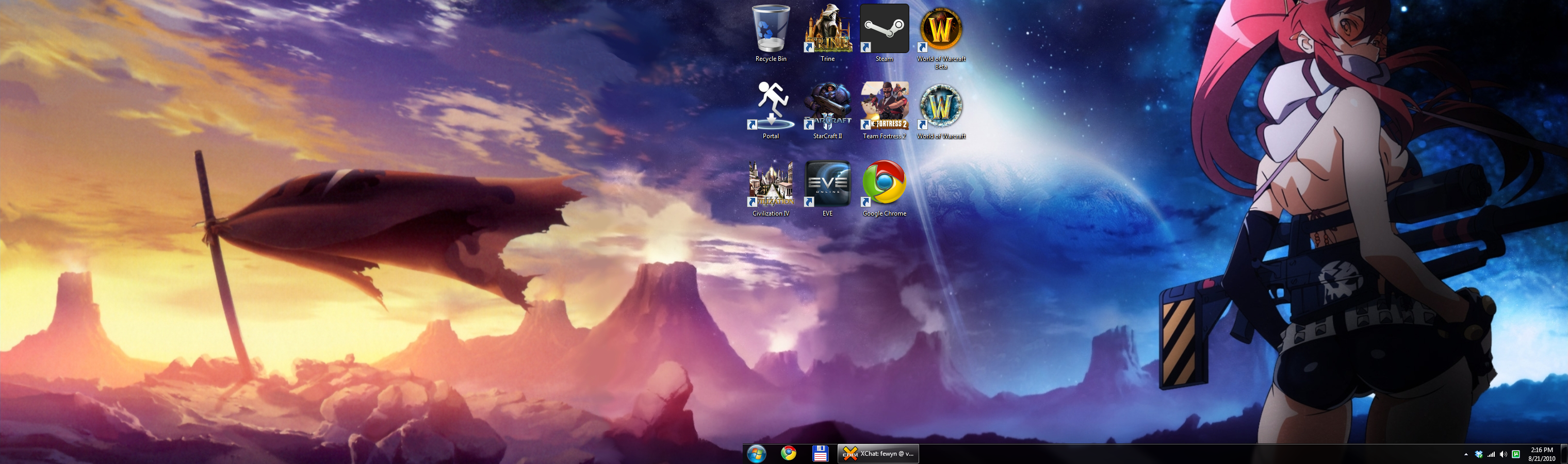Click the floppy disk taskbar icon
This screenshot has height=464, width=1568.
(820, 454)
